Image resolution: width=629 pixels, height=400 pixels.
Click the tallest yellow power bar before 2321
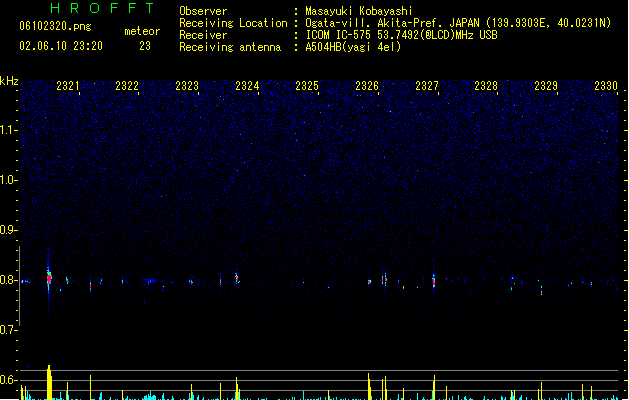(x=49, y=382)
